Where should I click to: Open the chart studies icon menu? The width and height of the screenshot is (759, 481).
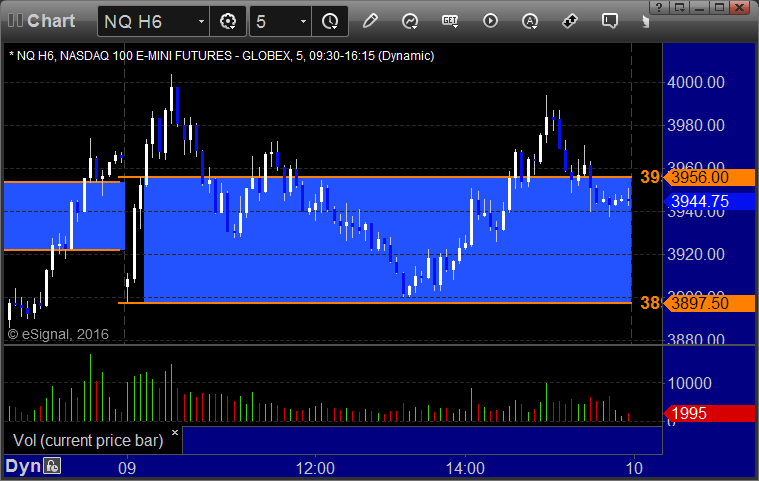410,21
